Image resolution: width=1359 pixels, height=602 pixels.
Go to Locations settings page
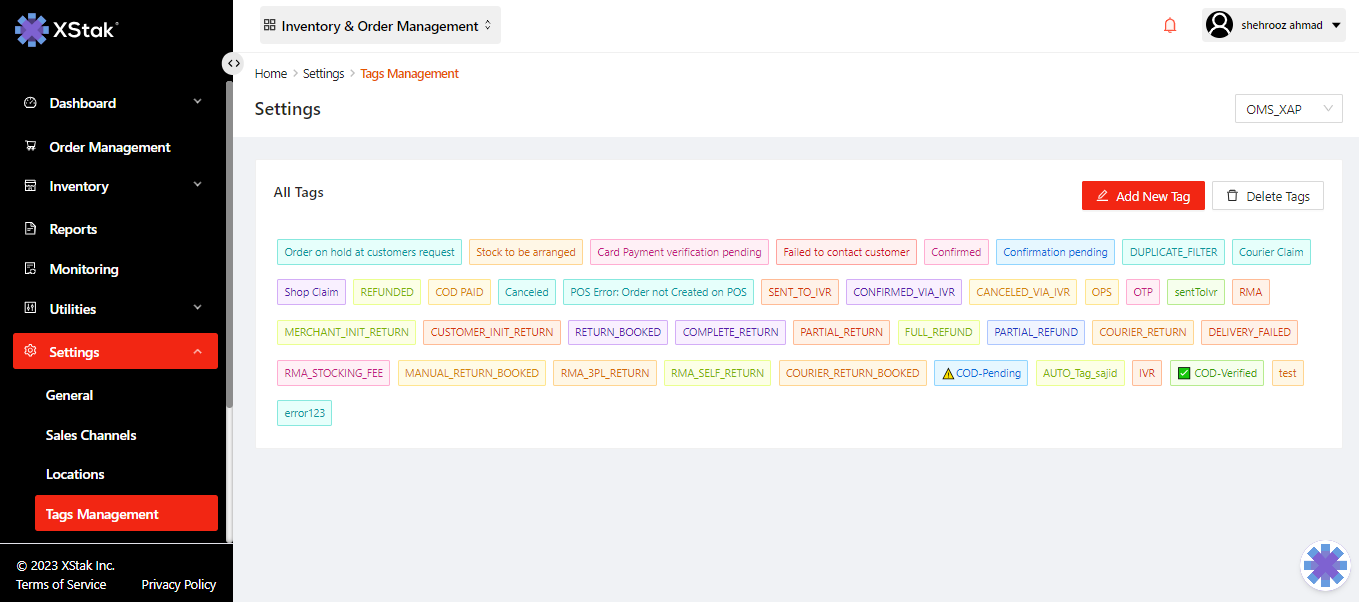pos(75,474)
